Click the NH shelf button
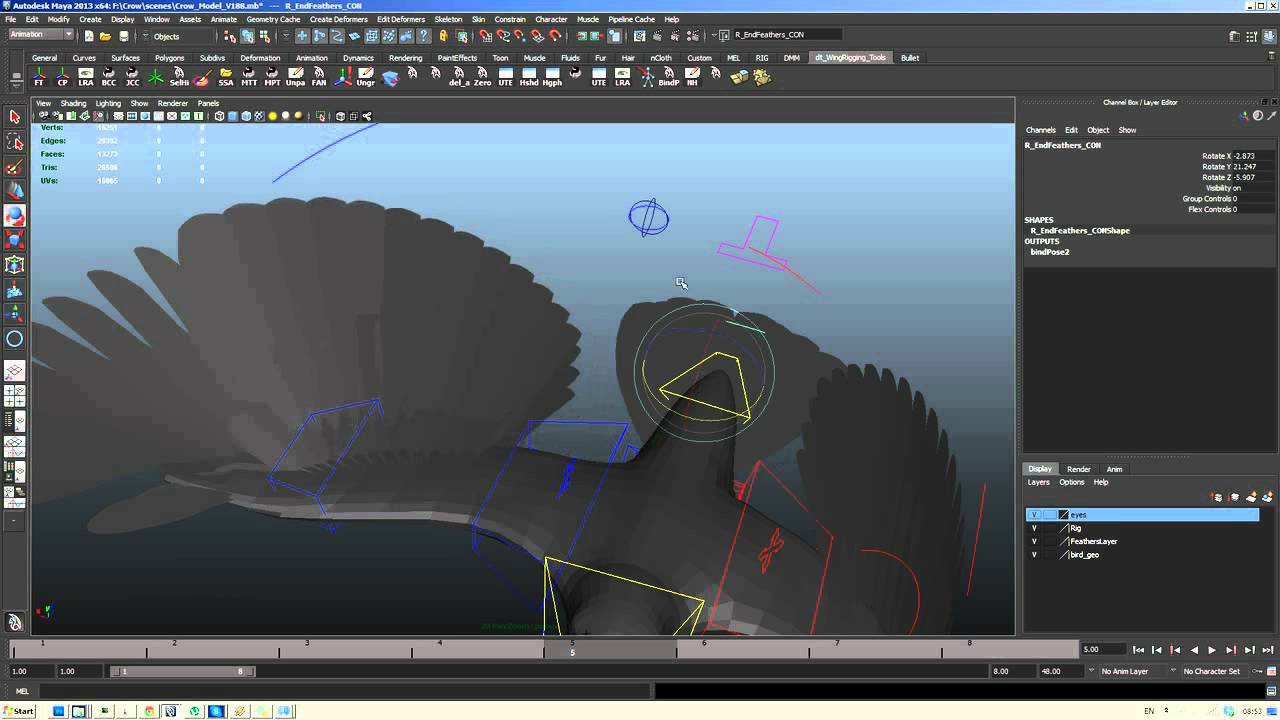 pyautogui.click(x=692, y=77)
